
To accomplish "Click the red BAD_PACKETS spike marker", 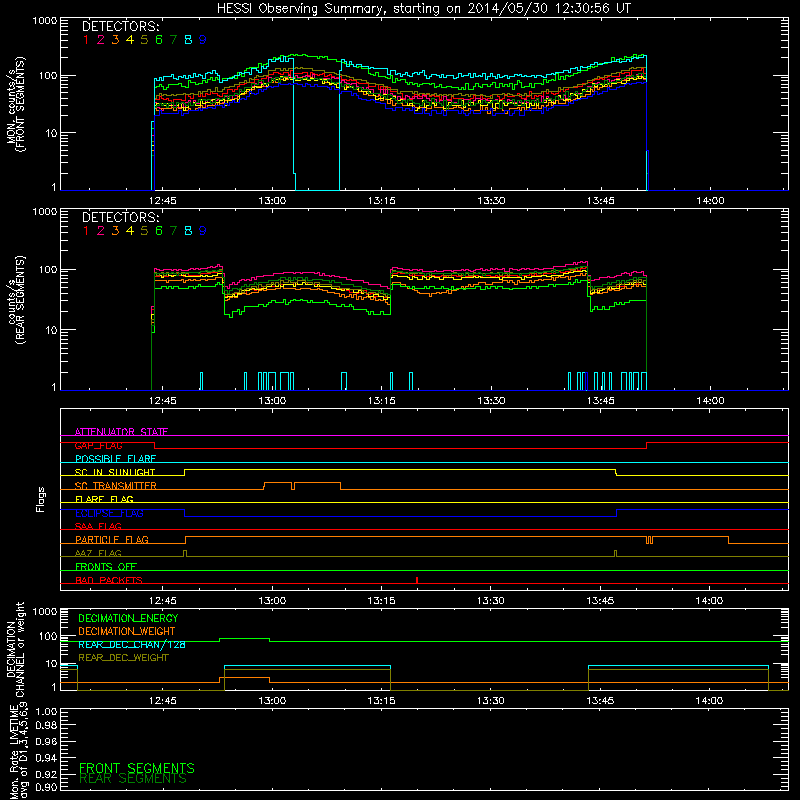I will point(417,580).
